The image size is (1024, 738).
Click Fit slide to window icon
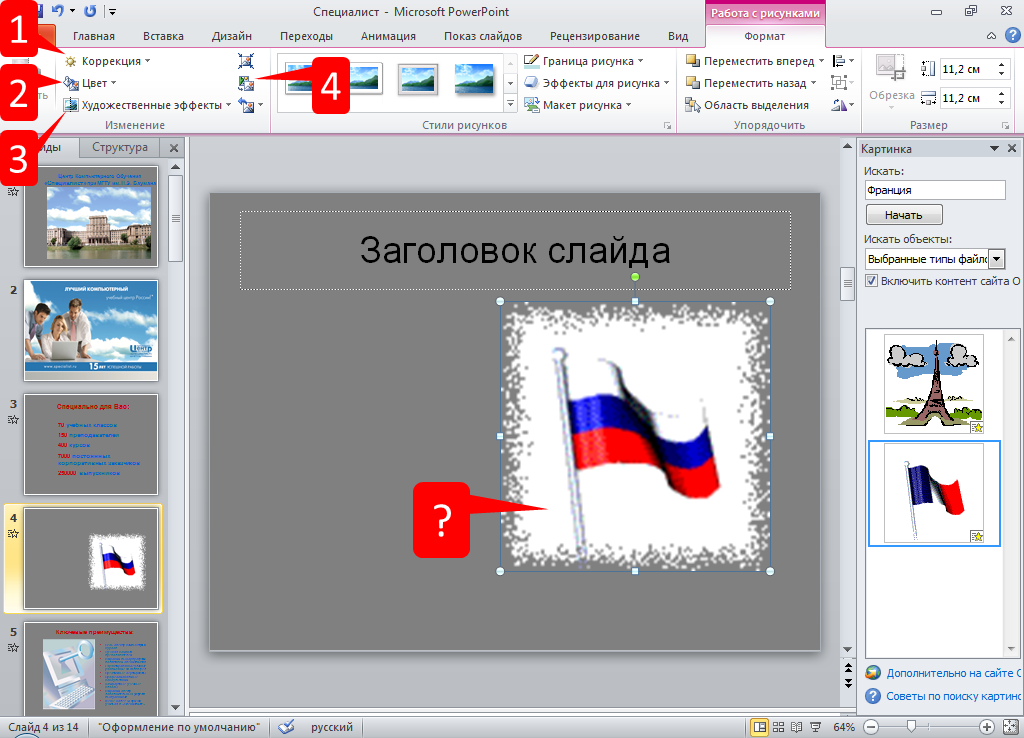[x=1008, y=726]
